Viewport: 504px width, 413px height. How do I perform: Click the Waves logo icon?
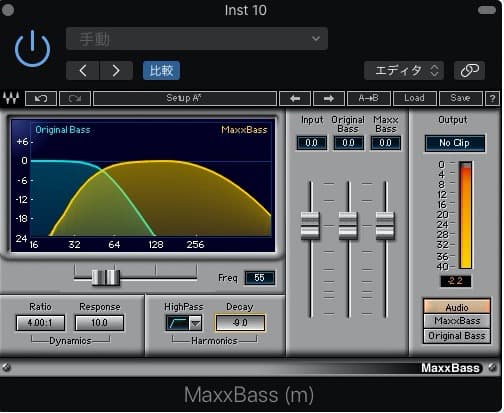(x=11, y=98)
